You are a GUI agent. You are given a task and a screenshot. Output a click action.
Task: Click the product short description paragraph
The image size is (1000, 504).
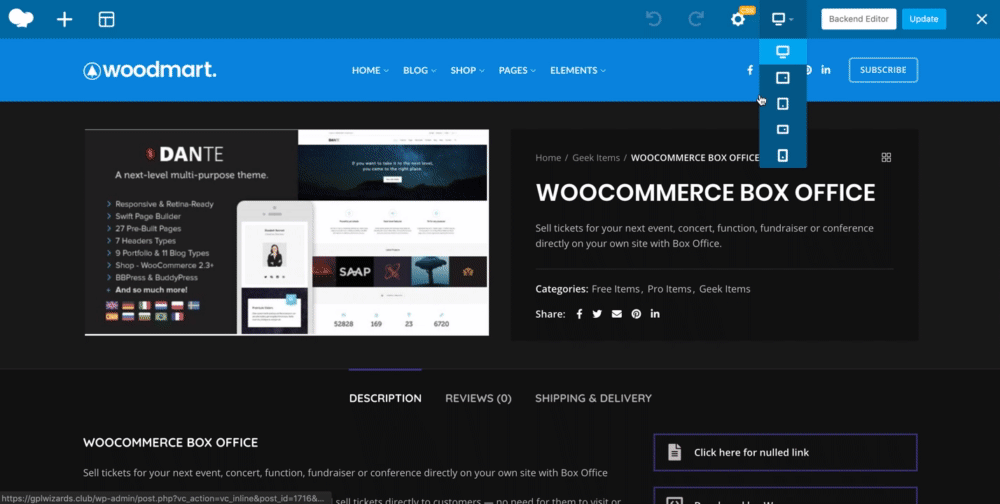tap(705, 235)
